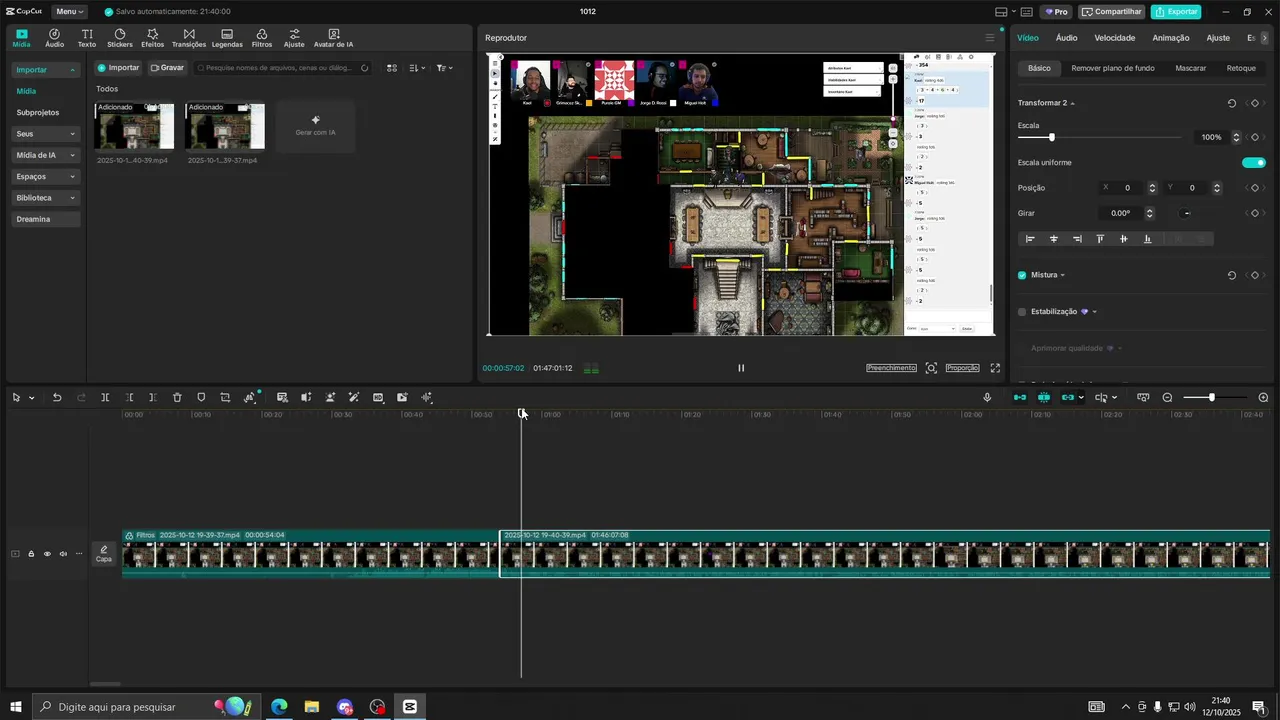Open the media sort dropdown

(418, 68)
